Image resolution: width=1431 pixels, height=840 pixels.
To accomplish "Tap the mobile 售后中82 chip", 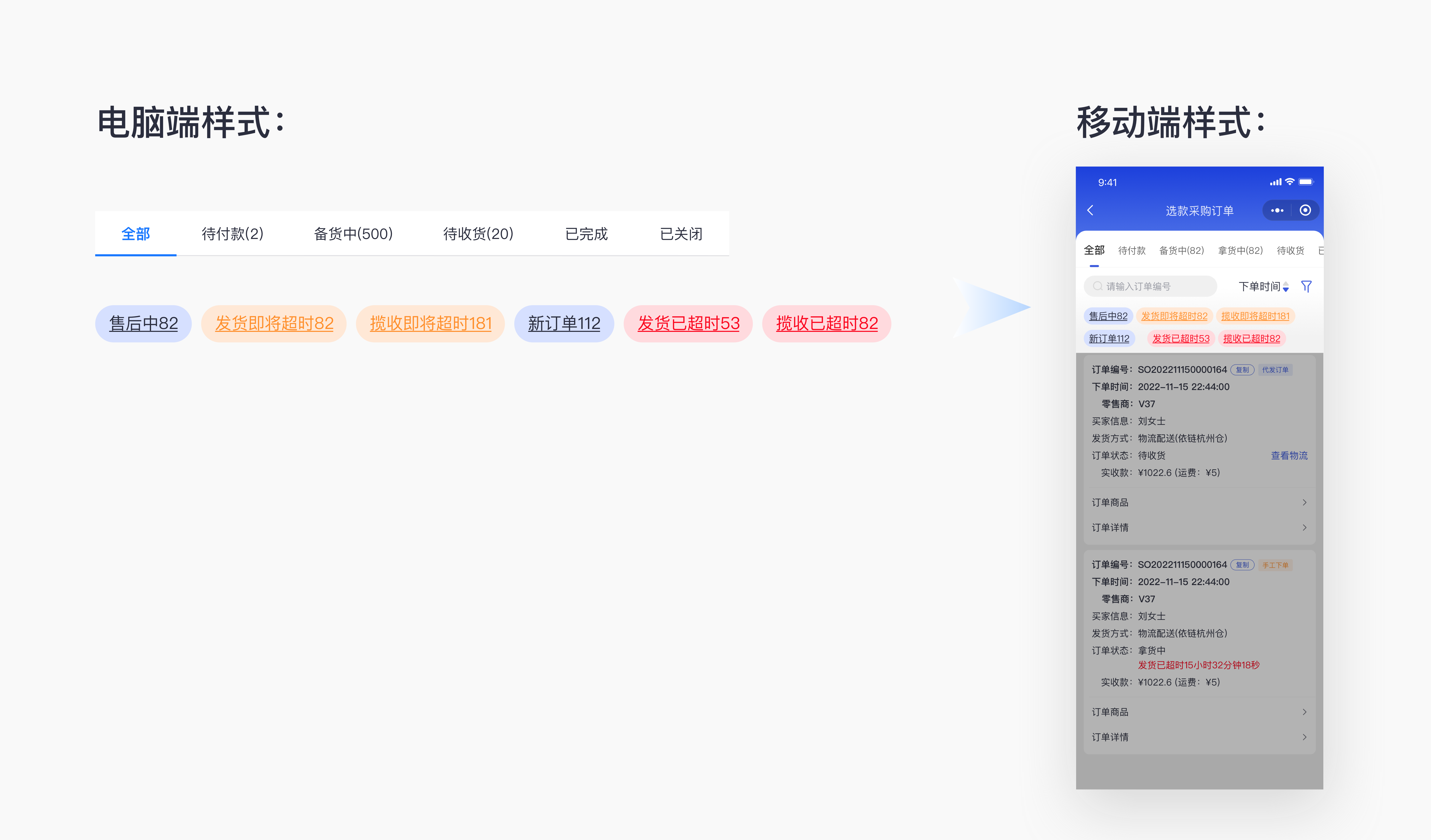I will click(1108, 316).
